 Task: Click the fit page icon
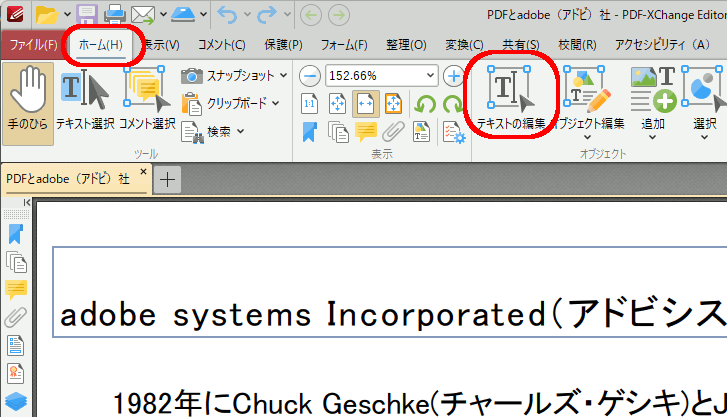click(x=338, y=104)
